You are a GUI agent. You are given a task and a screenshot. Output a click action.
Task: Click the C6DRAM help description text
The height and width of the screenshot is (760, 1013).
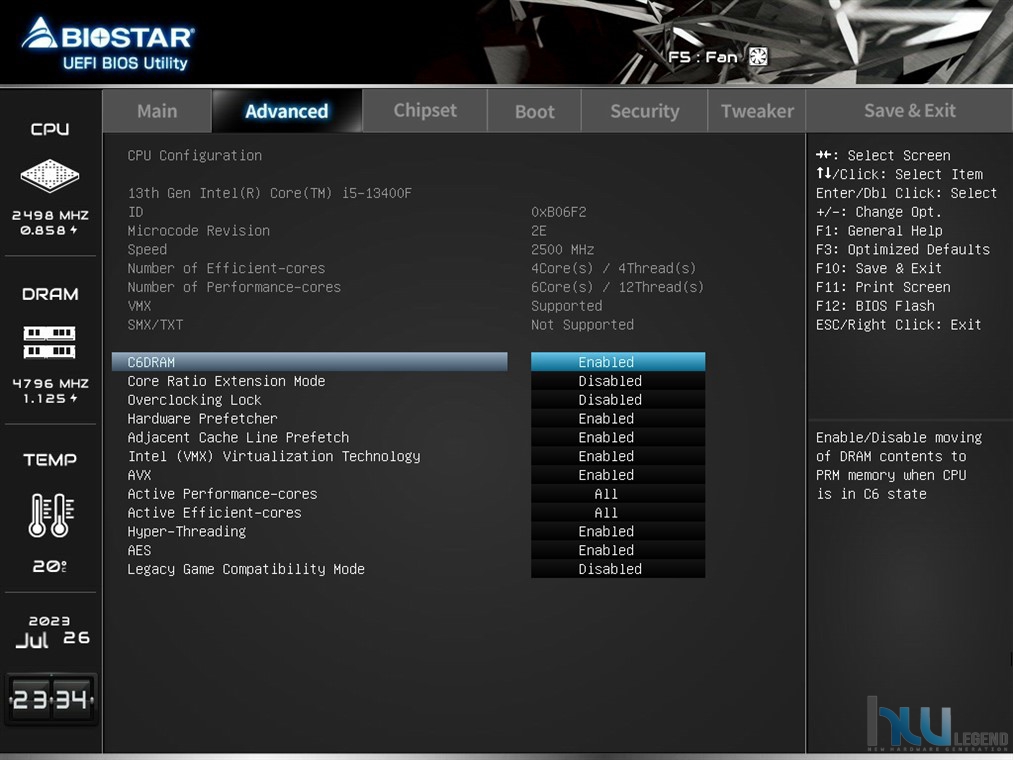[x=899, y=465]
